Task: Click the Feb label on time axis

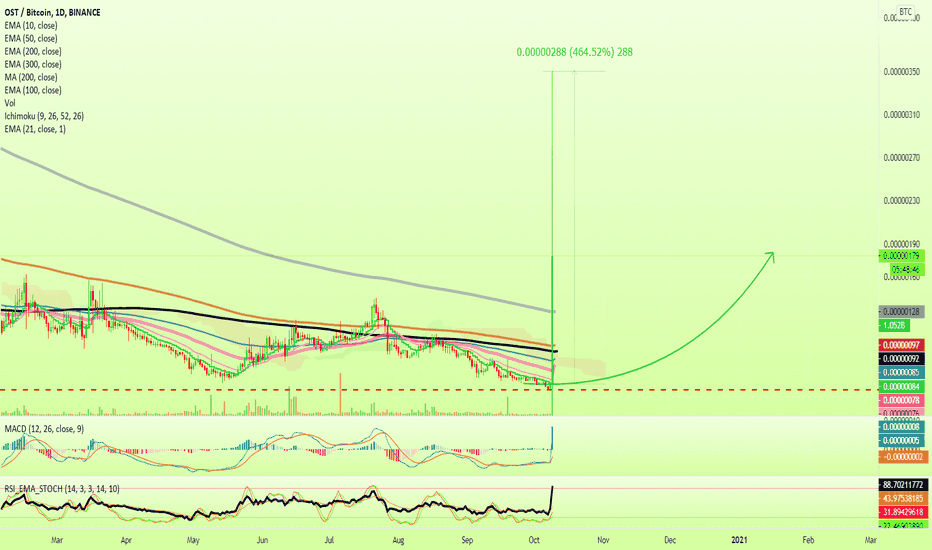Action: coord(808,540)
